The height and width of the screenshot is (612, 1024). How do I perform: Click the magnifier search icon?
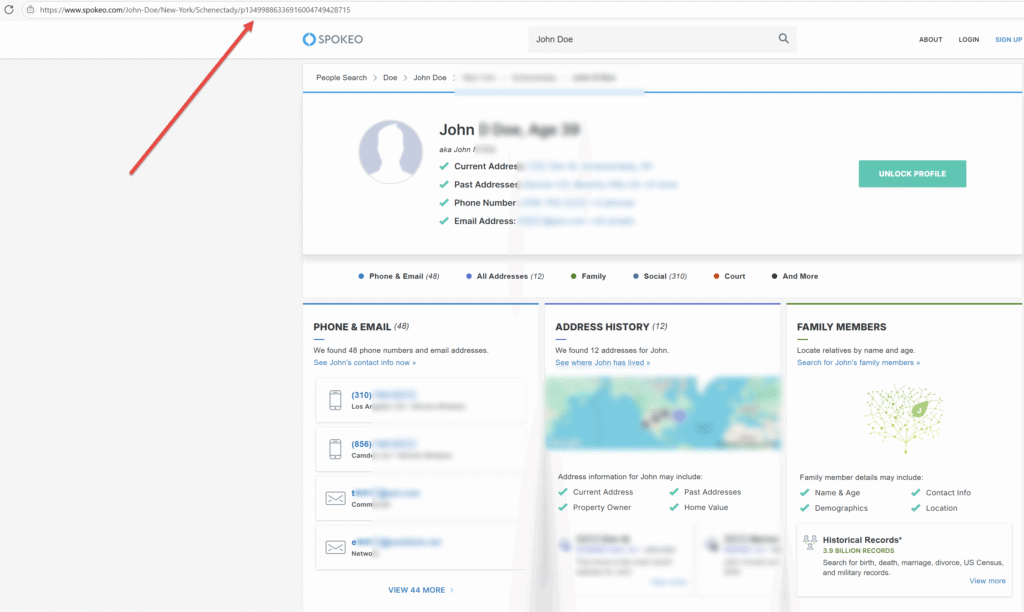(784, 39)
